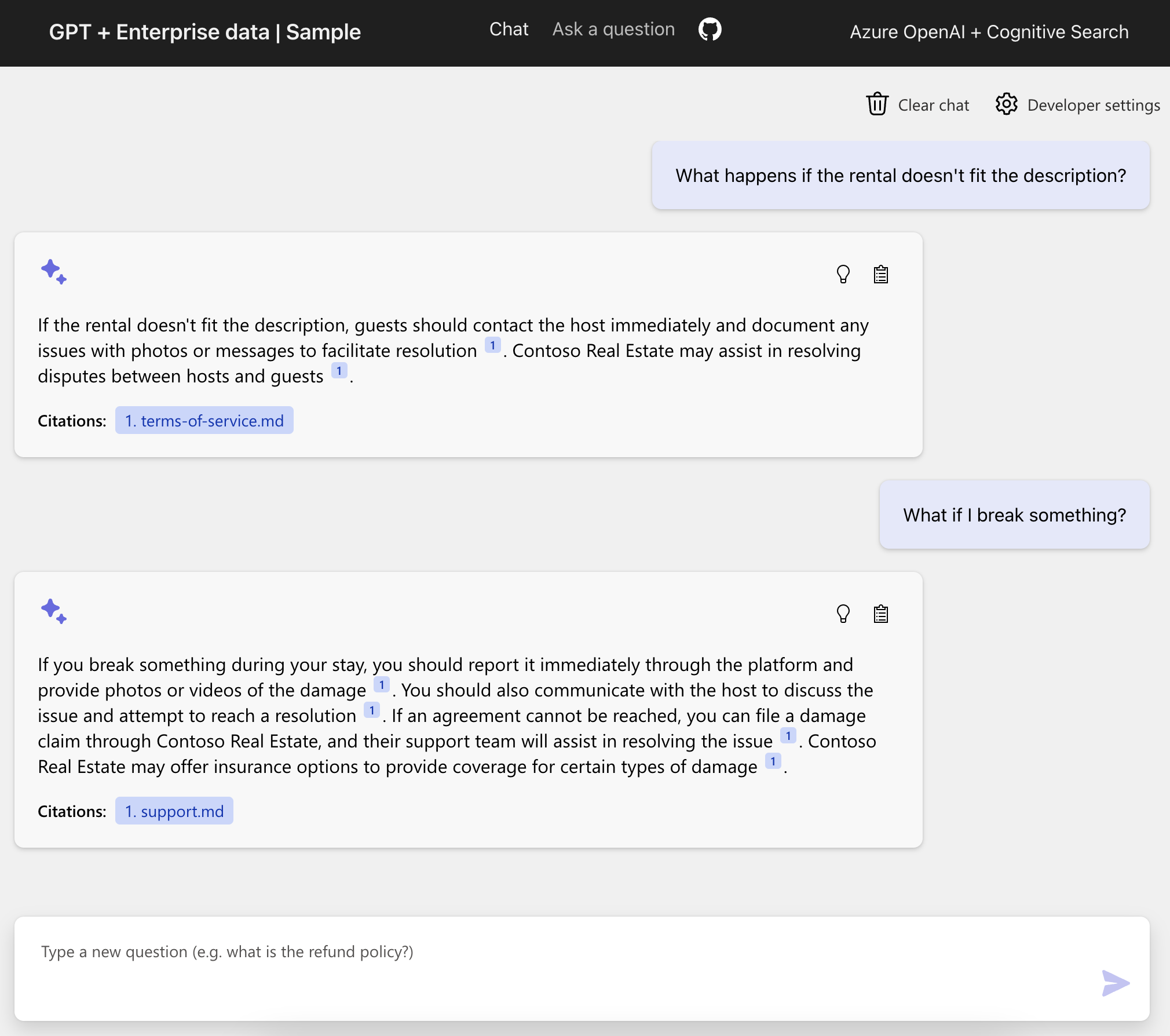Click the 'GPT + Enterprise data | Sample' title
The width and height of the screenshot is (1170, 1036).
[205, 32]
